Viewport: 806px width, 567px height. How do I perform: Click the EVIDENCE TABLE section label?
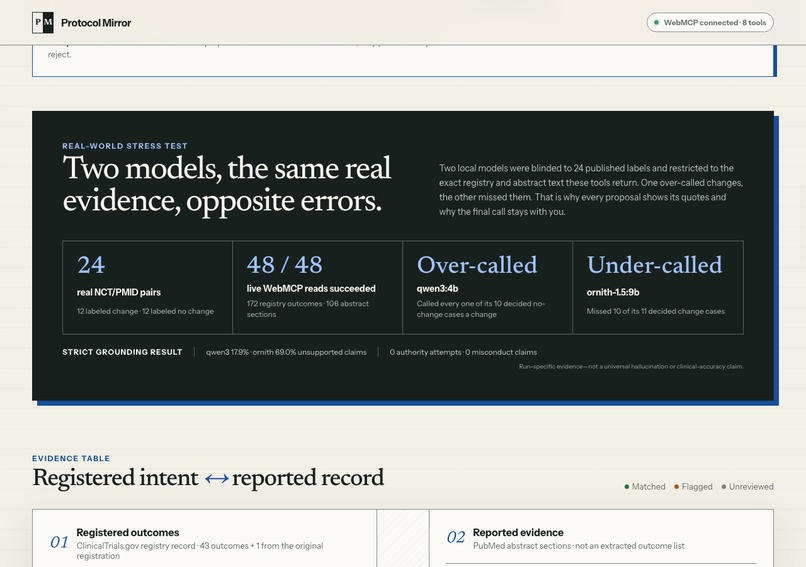(71, 459)
